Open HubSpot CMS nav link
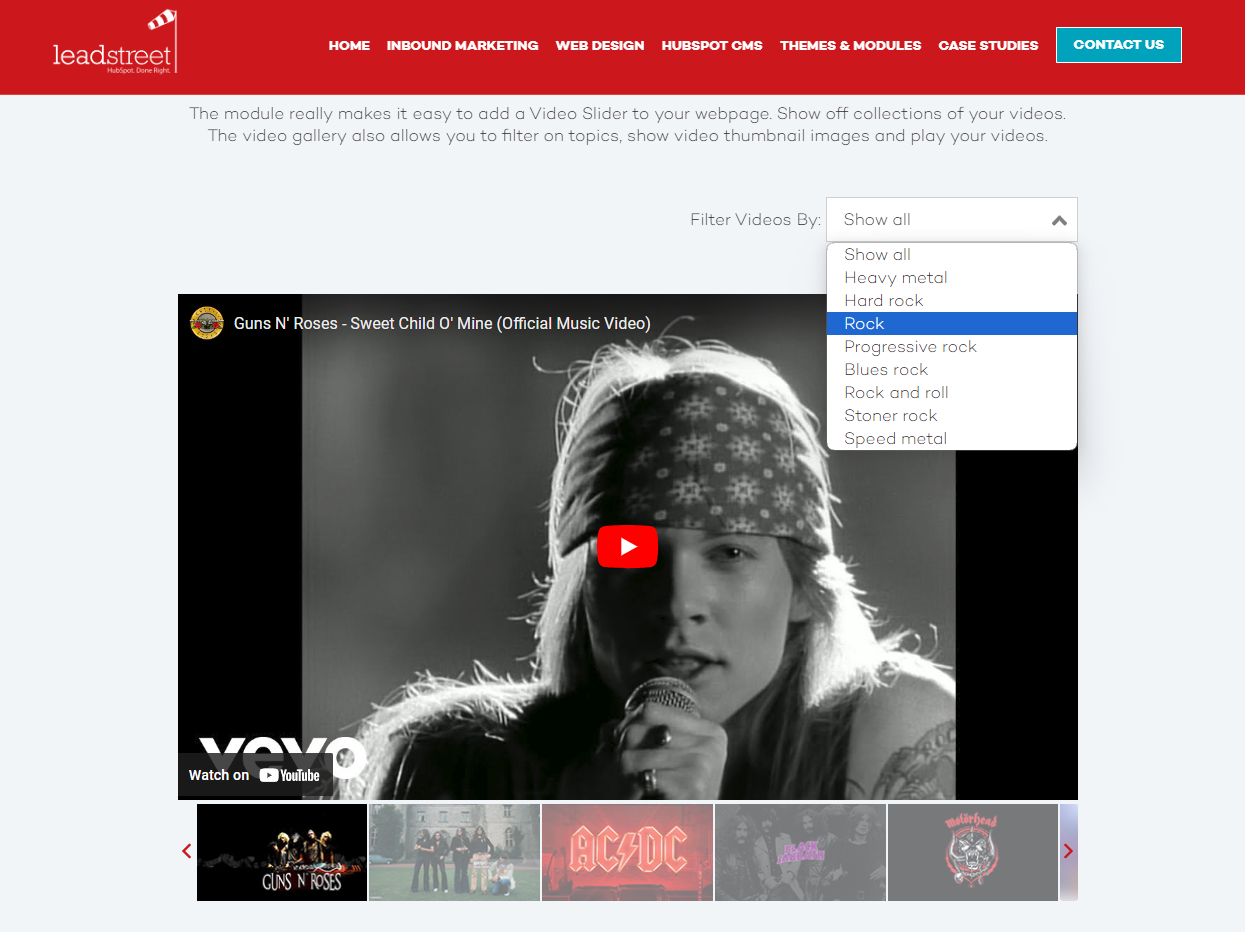 tap(712, 45)
